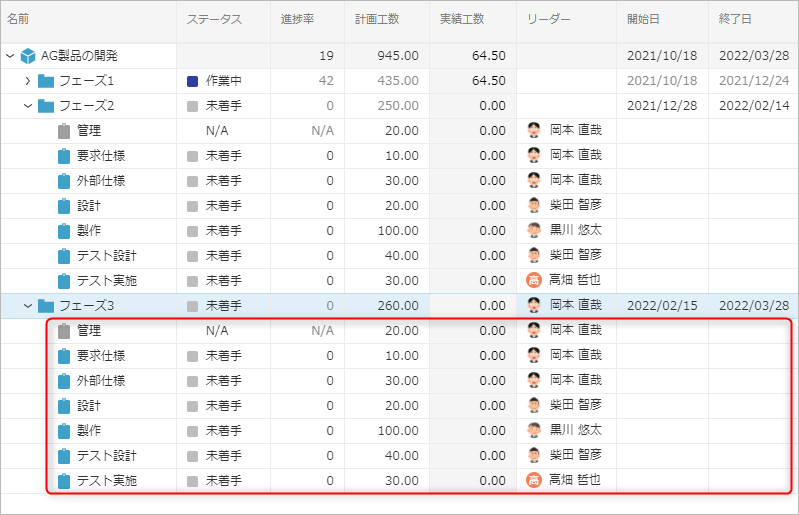Click the フェーズ3 folder icon
Viewport: 799px width, 515px height.
pyautogui.click(x=46, y=306)
